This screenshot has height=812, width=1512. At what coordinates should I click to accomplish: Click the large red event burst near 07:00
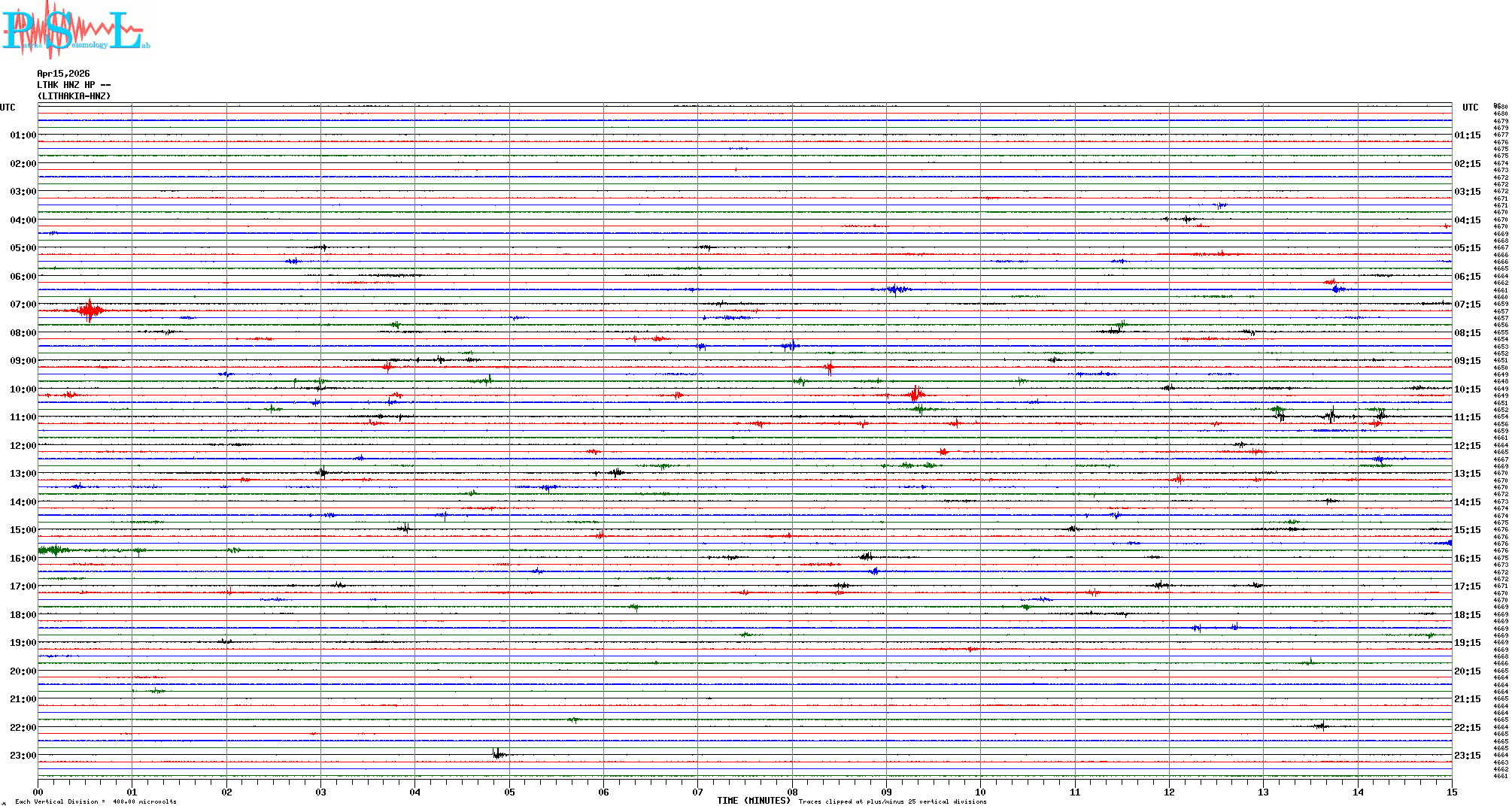(90, 311)
